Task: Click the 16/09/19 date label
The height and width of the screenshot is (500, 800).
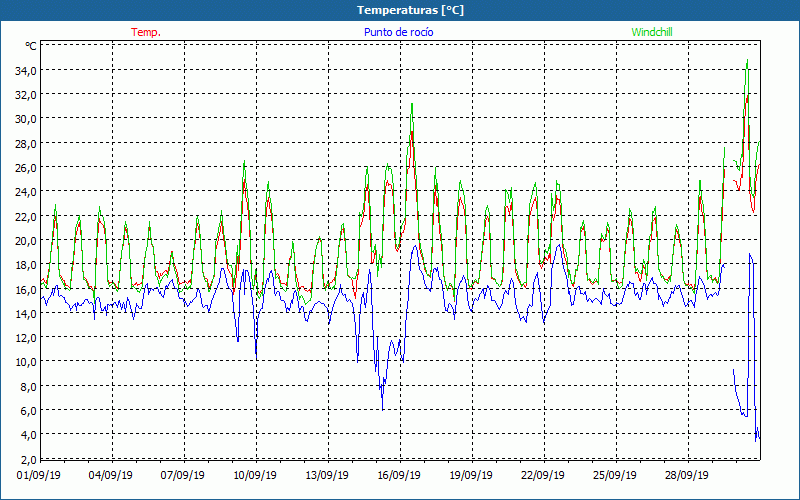Action: (399, 475)
